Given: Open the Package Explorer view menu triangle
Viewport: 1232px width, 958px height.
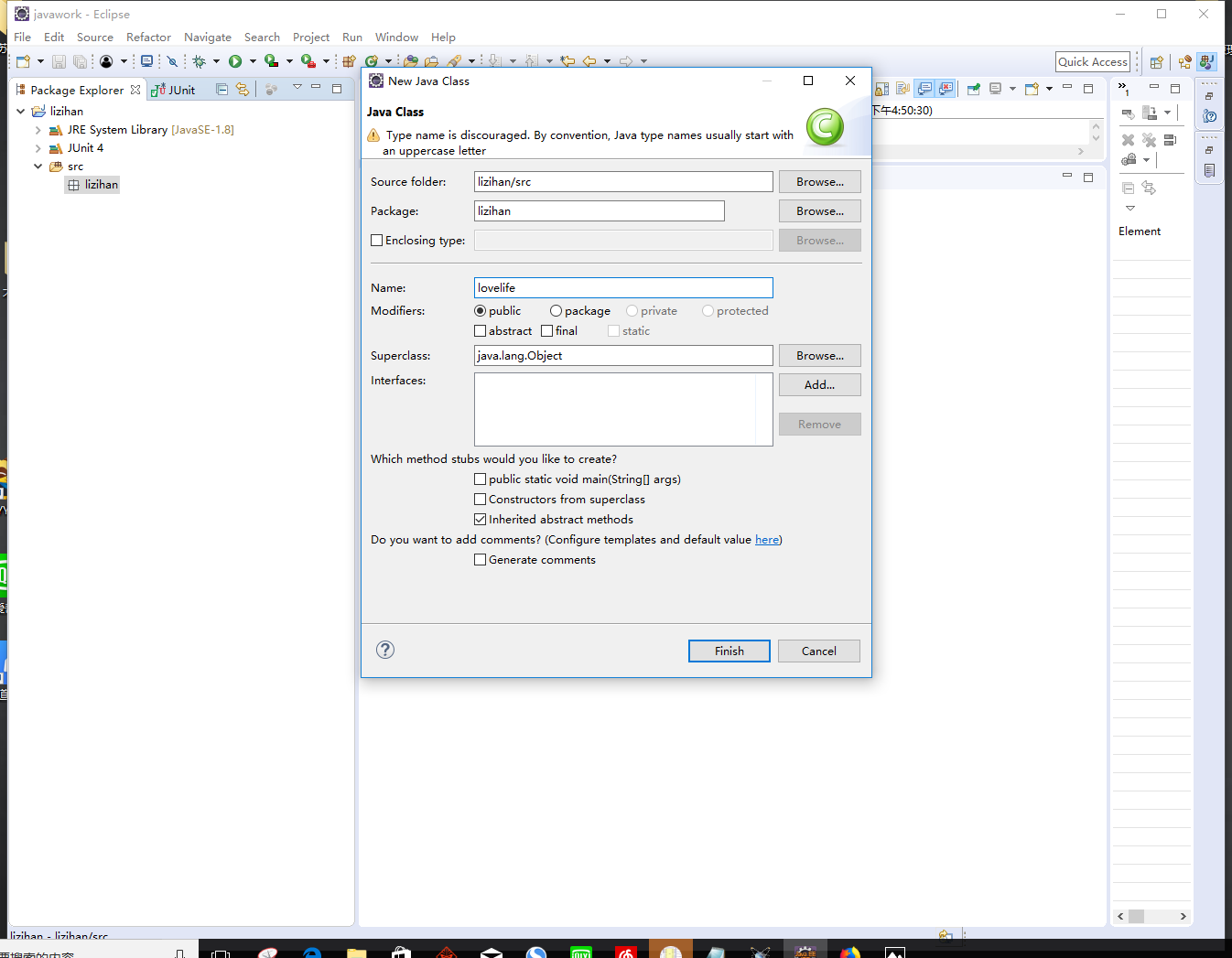Looking at the screenshot, I should (297, 88).
